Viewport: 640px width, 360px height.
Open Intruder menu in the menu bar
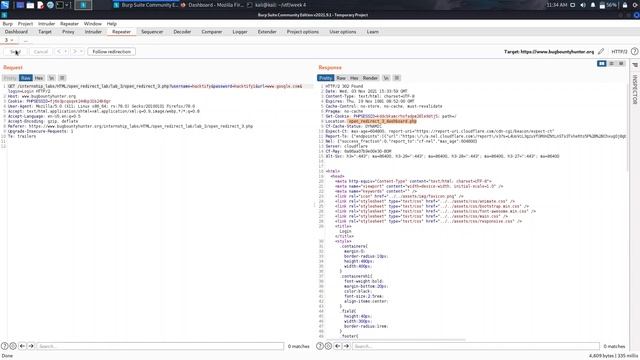(46, 24)
